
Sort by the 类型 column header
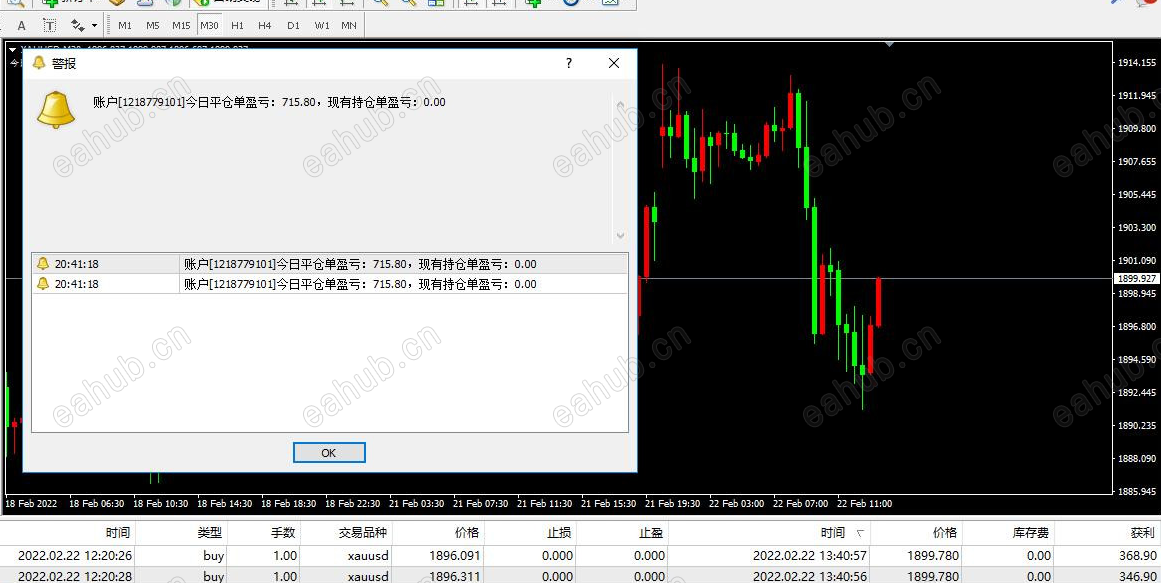pos(181,533)
